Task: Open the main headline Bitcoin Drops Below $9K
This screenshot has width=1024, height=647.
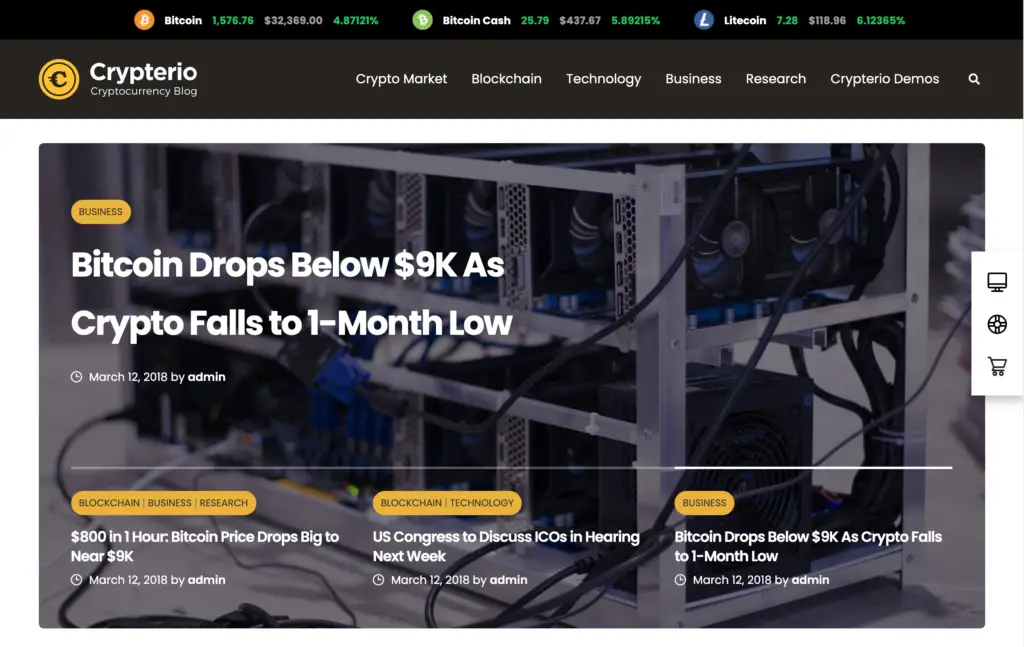Action: click(x=291, y=294)
